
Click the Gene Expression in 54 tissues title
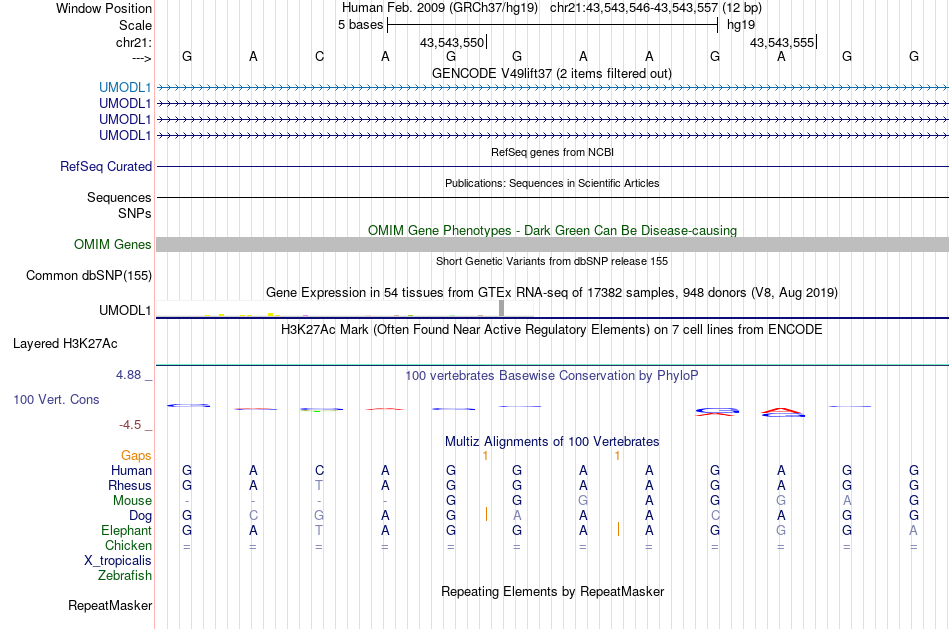tap(551, 293)
